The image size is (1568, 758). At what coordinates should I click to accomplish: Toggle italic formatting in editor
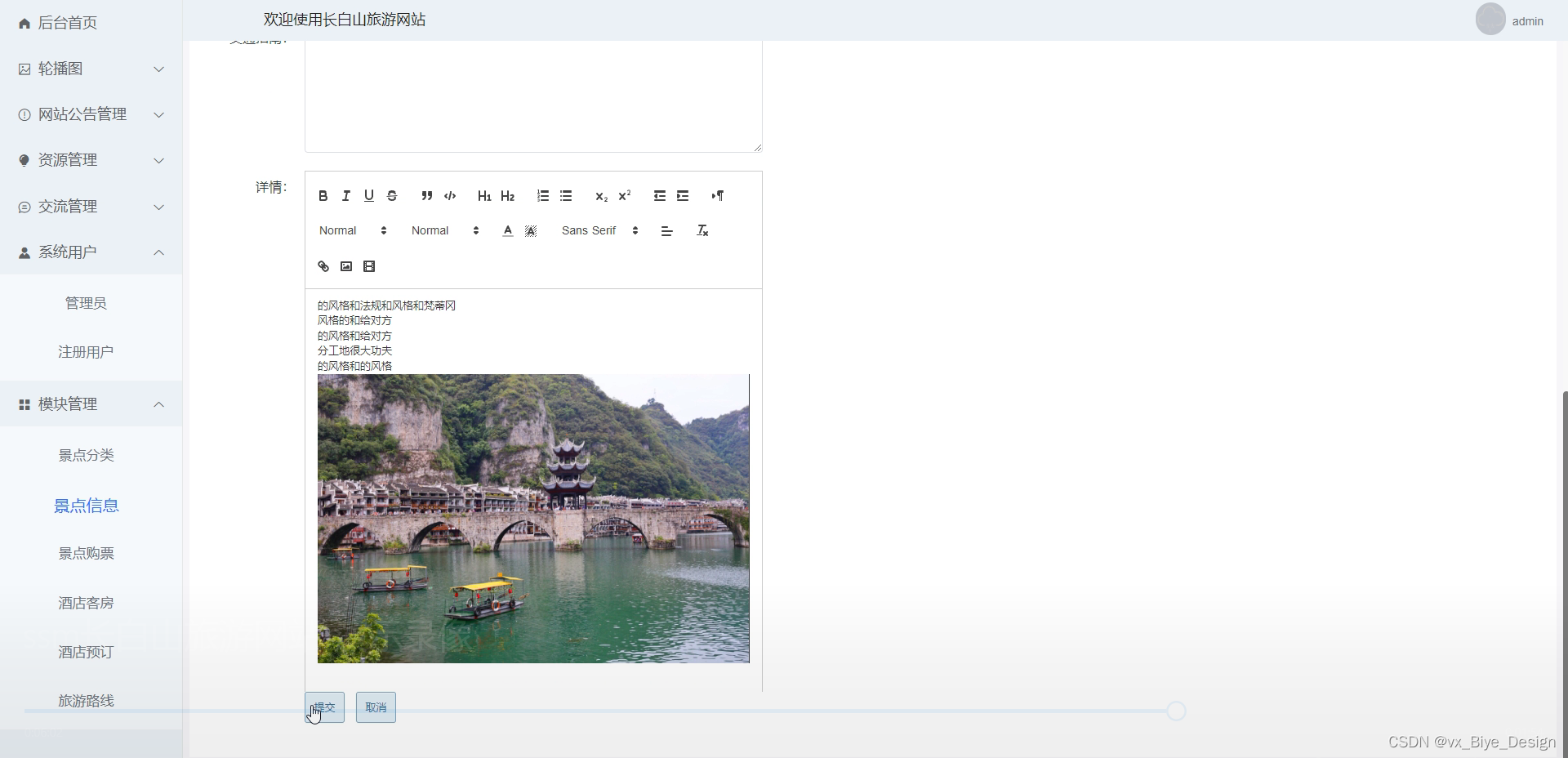[x=346, y=196]
